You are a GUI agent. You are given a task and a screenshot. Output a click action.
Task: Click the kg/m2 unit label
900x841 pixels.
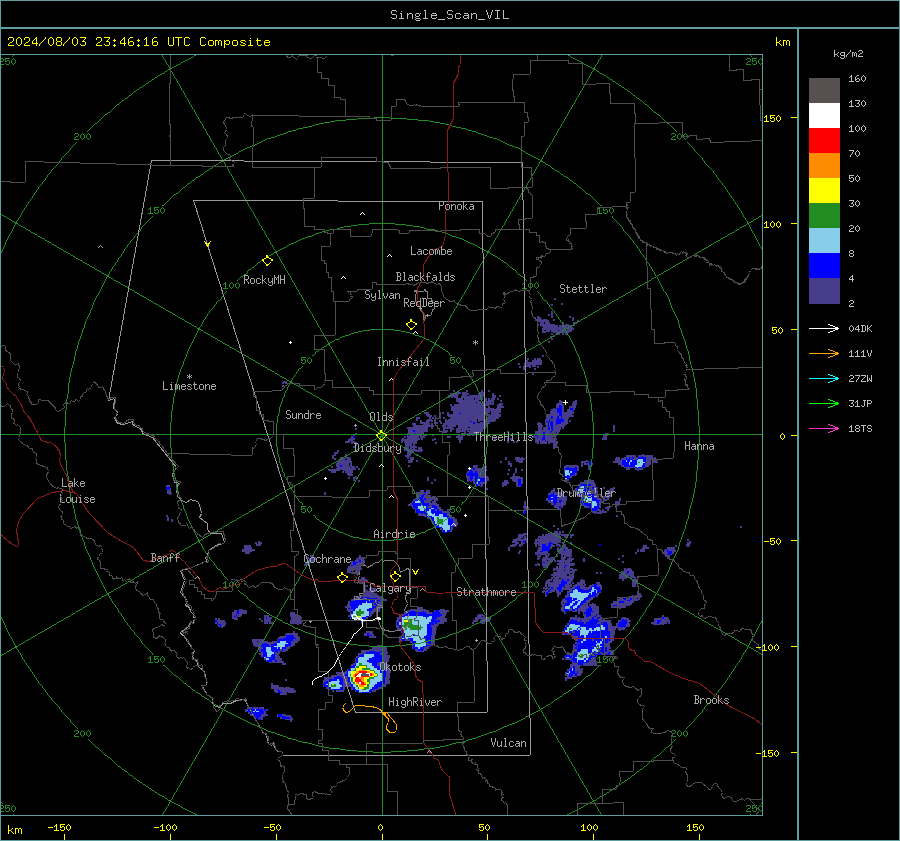coord(848,54)
